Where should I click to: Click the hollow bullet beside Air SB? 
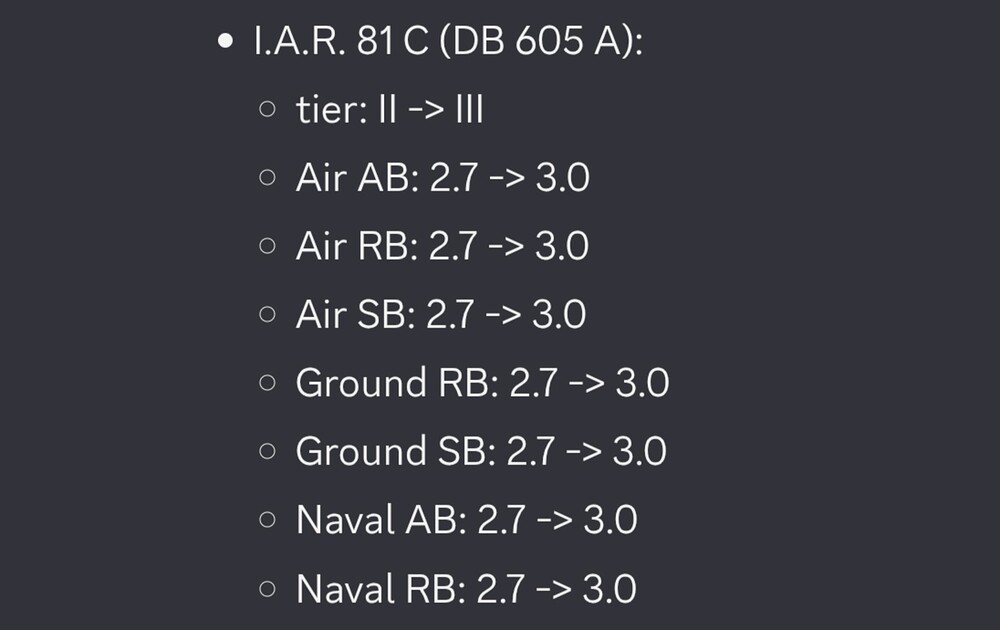pos(268,314)
